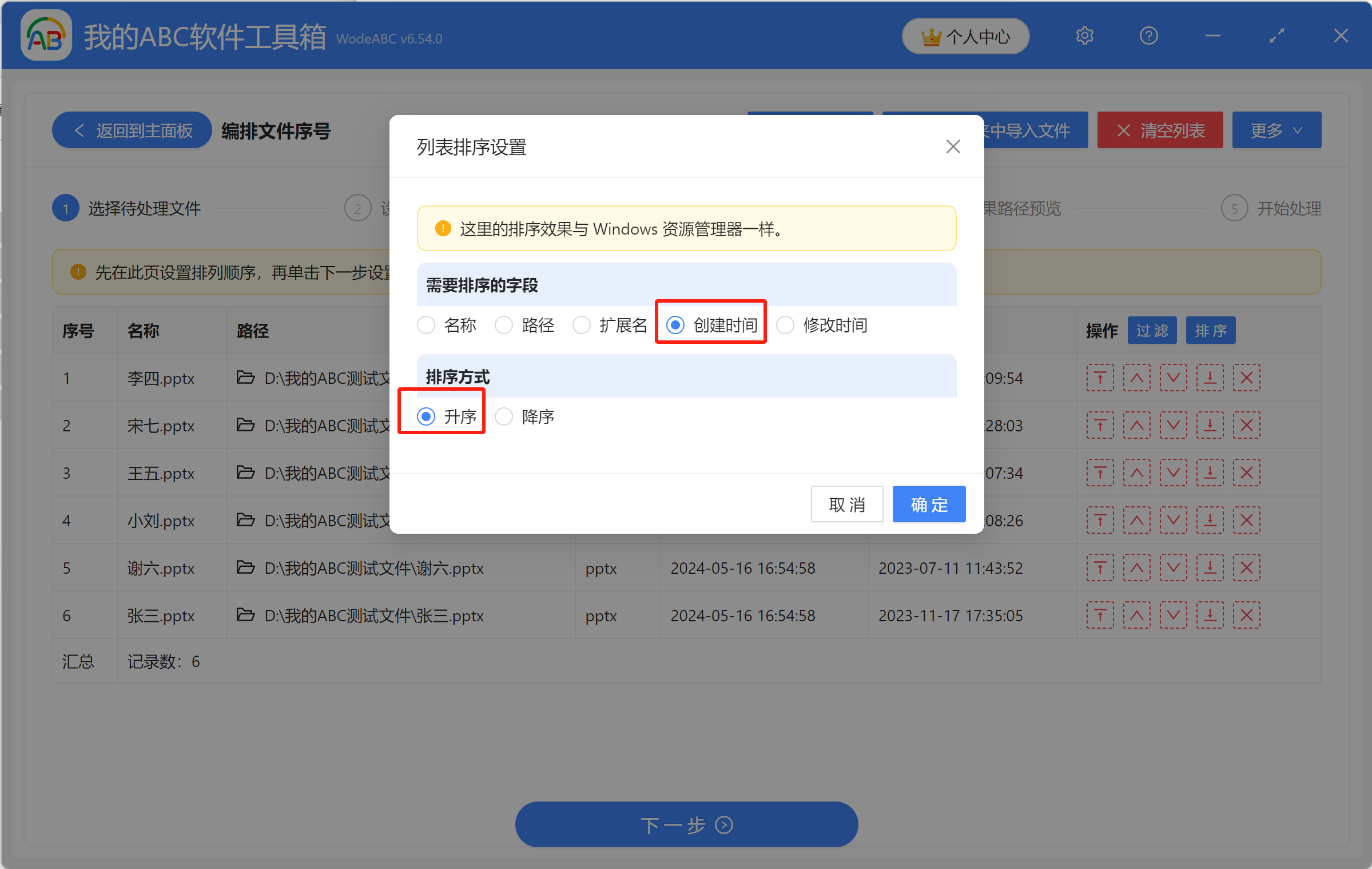1372x869 pixels.
Task: Choose 降序 sort order
Action: [504, 417]
